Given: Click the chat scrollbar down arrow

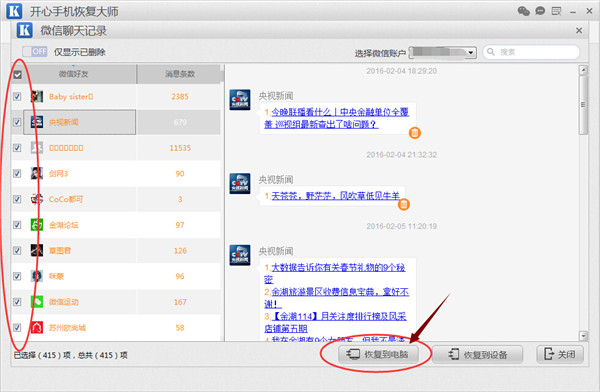Looking at the screenshot, I should 583,336.
